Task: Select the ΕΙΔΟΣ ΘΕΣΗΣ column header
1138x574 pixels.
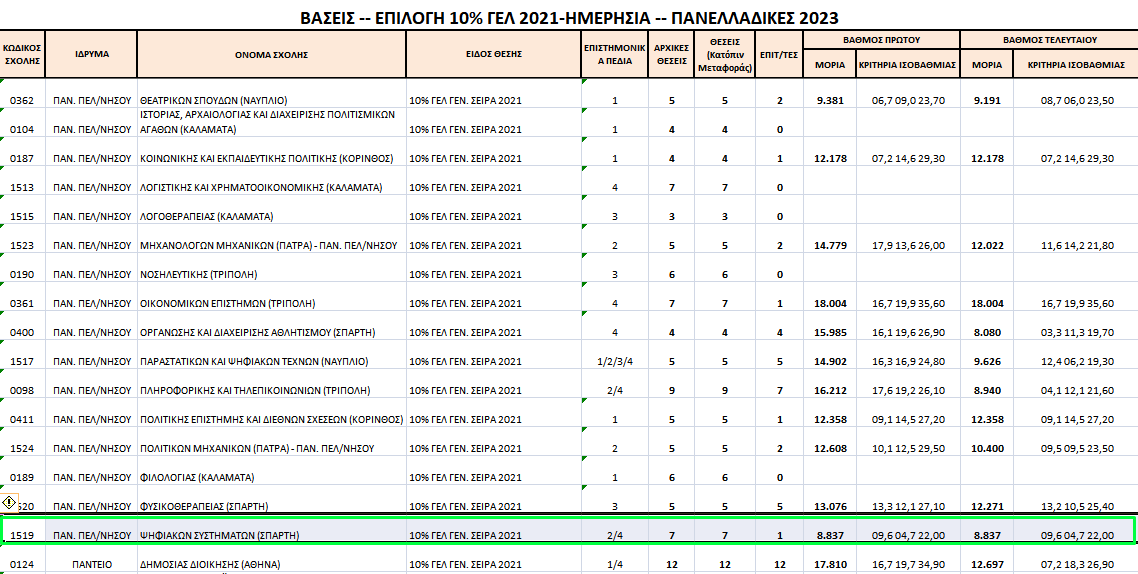Action: point(494,54)
